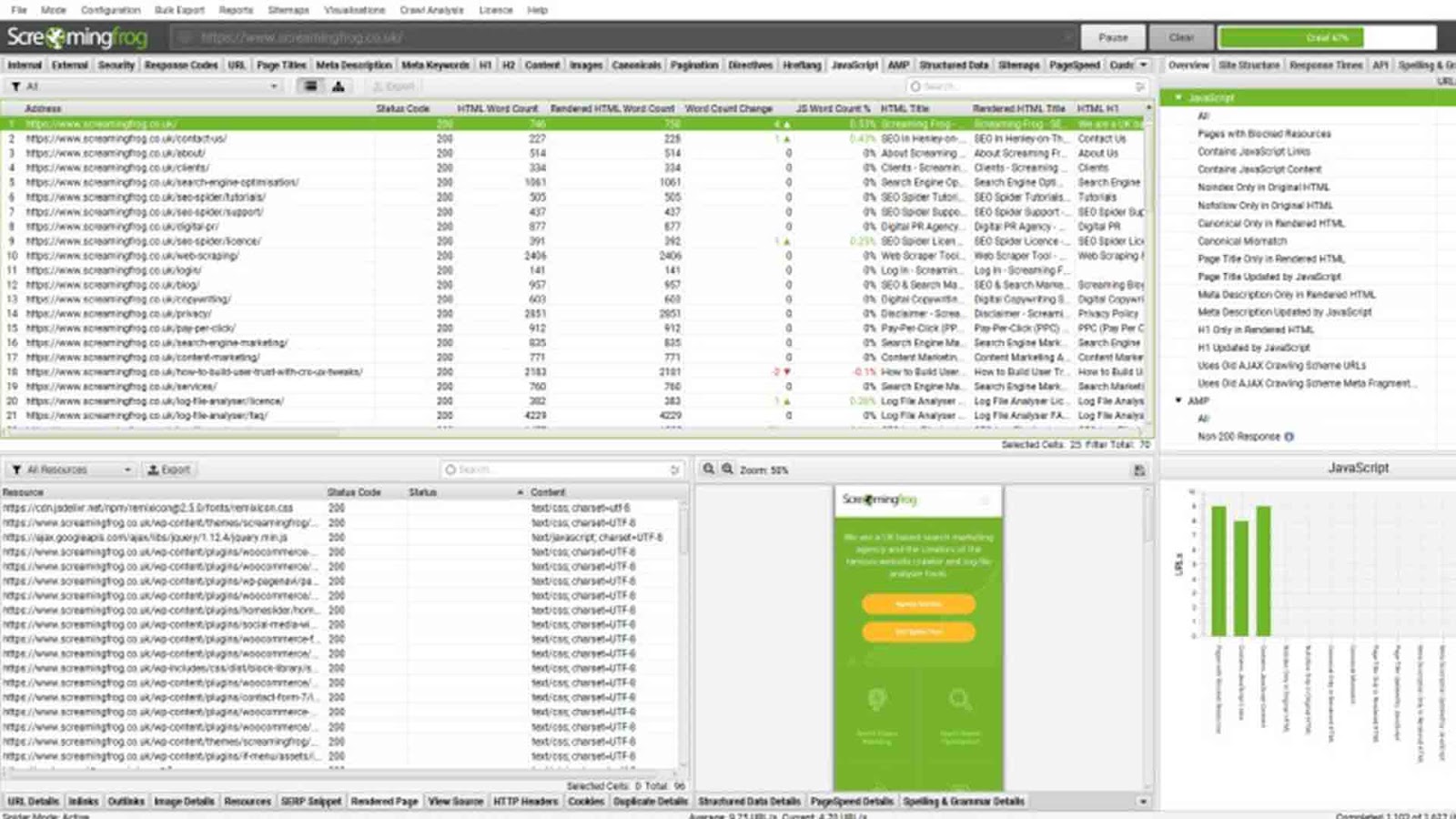Open the Response Times tab
The image size is (1456, 819).
click(1326, 65)
